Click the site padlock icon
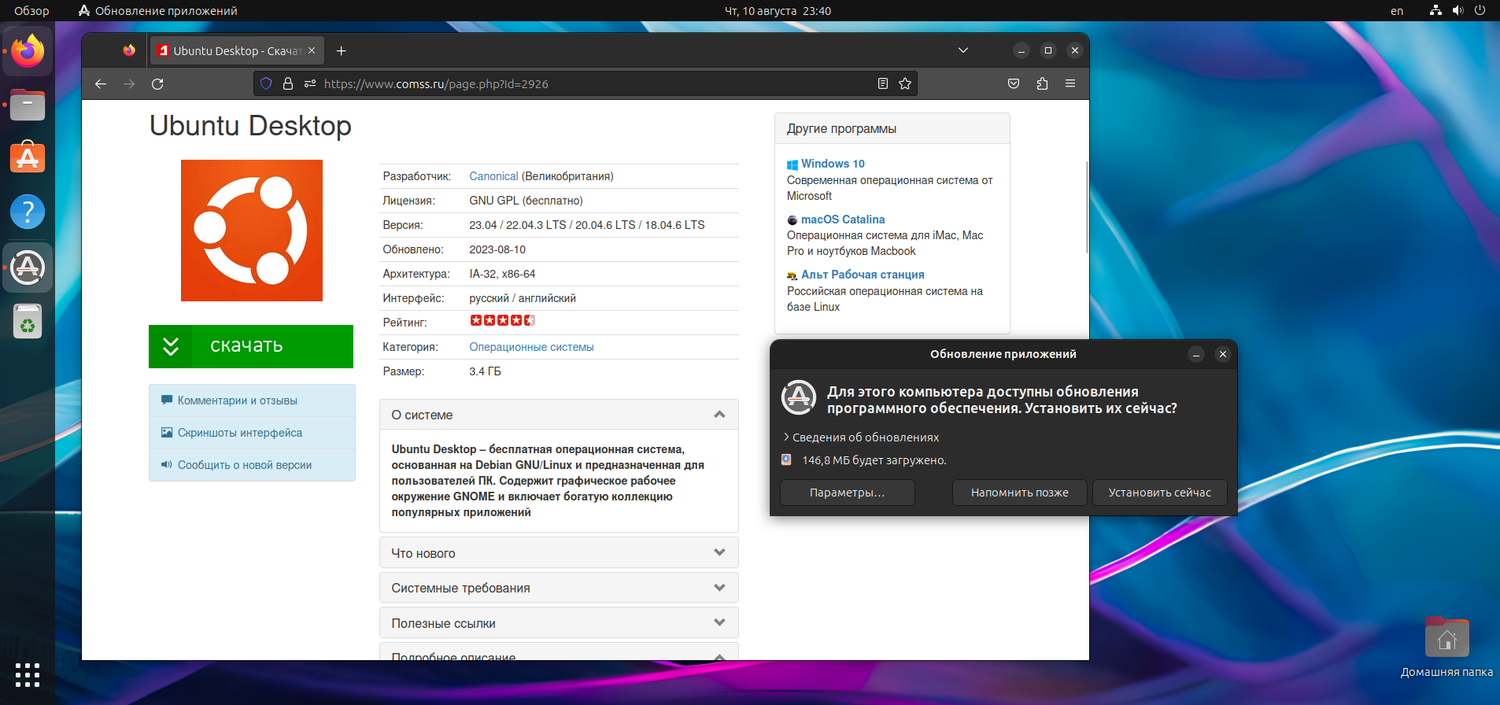Screen dimensions: 1500x705 [x=288, y=84]
